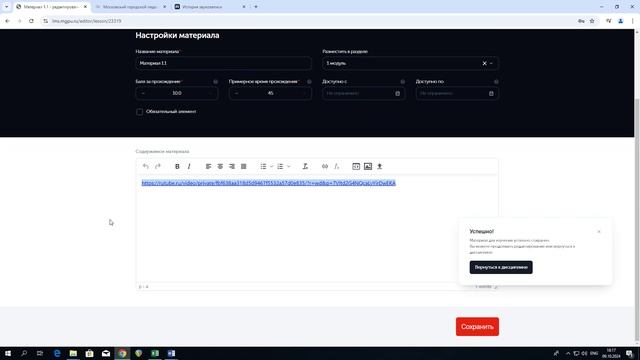The width and height of the screenshot is (640, 360).
Task: Go back in browser history
Action: pos(7,21)
